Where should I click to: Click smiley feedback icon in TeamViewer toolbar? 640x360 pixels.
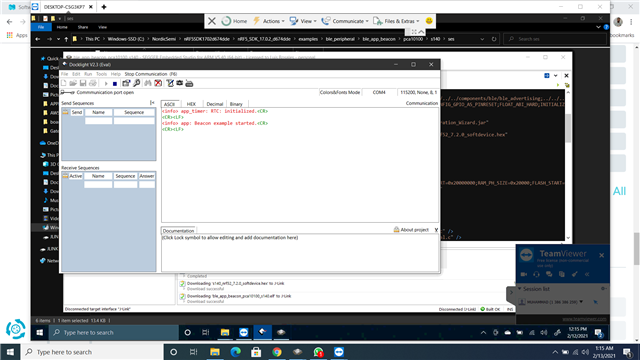click(x=429, y=21)
